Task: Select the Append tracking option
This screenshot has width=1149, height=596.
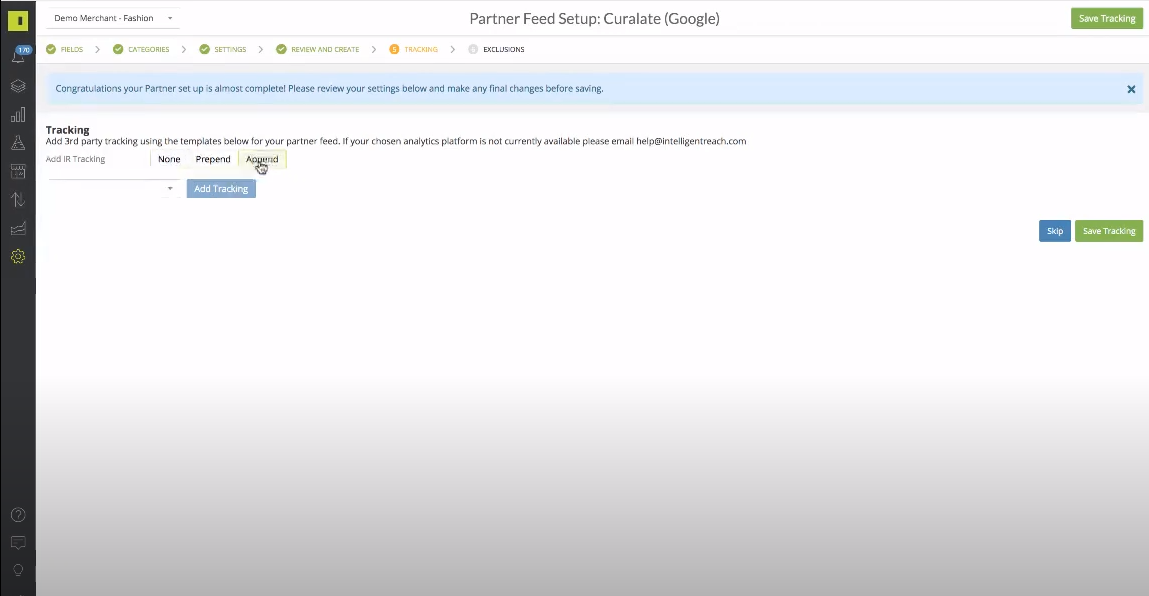Action: (x=261, y=158)
